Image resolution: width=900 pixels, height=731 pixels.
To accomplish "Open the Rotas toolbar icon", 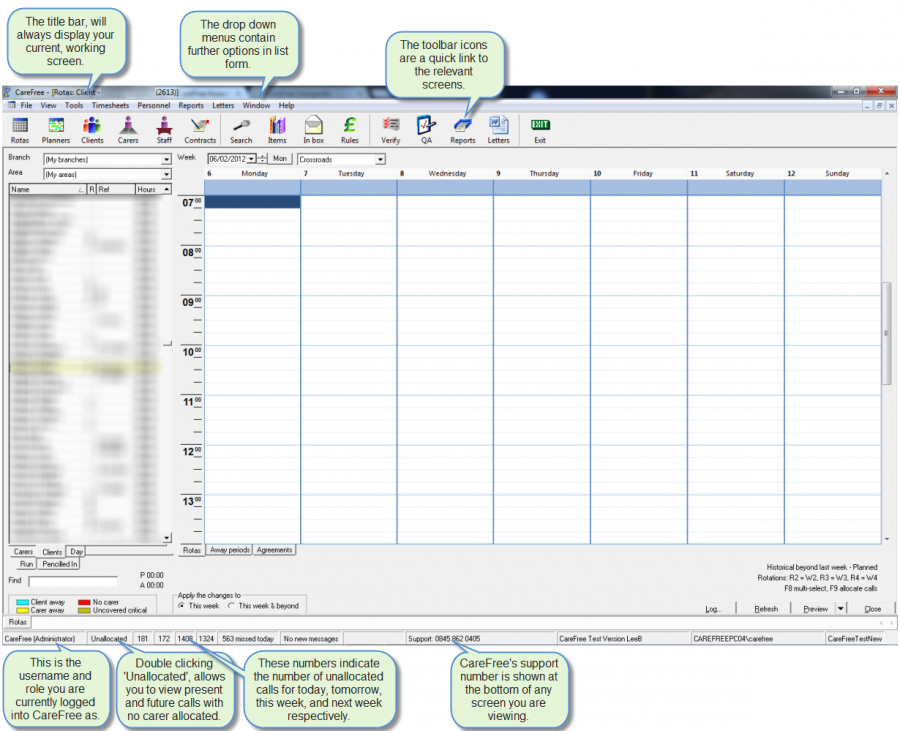I will [20, 128].
